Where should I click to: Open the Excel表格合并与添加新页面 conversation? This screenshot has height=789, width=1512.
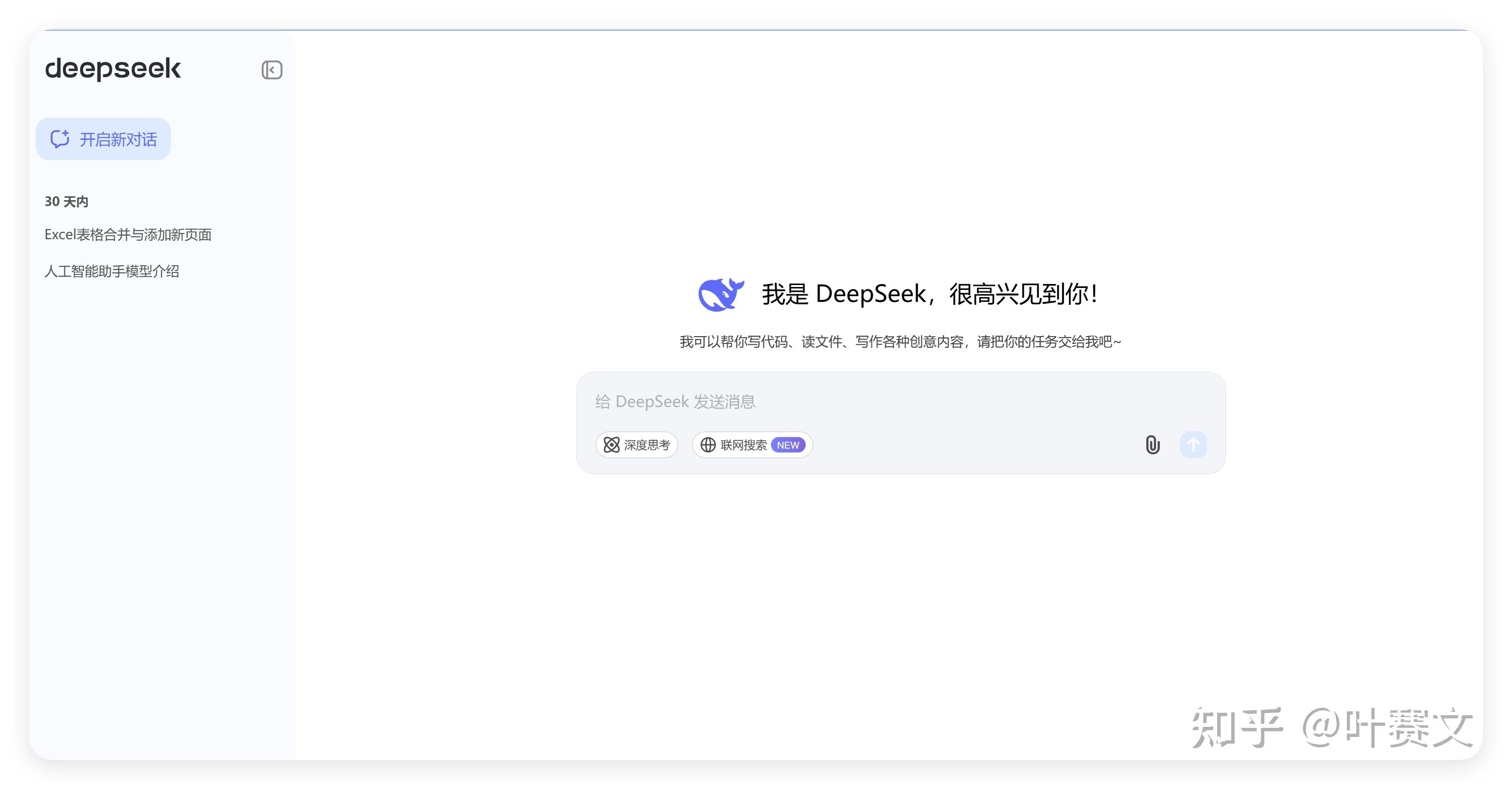128,235
